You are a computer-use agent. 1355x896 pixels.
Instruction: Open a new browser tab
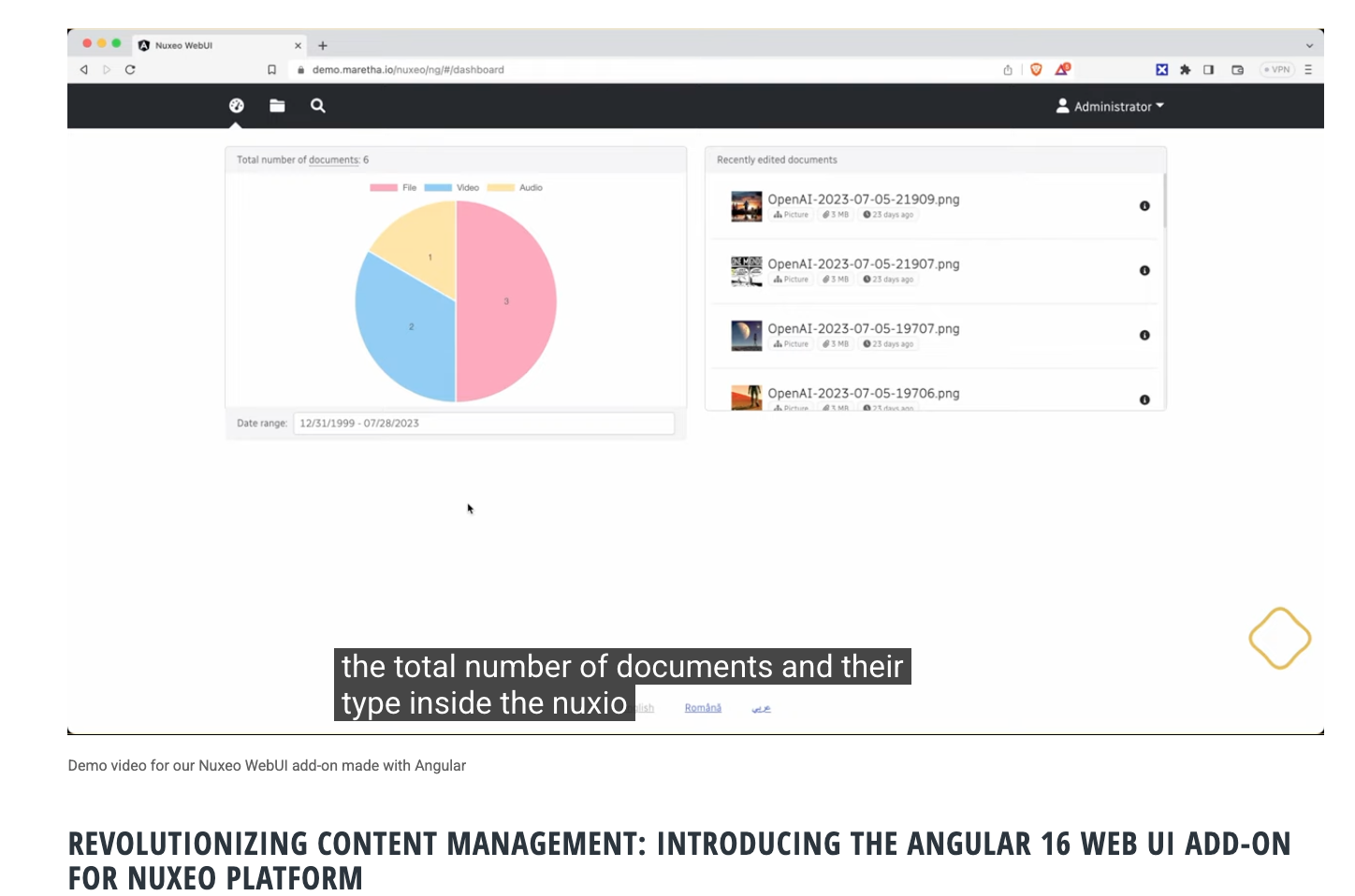pos(323,45)
